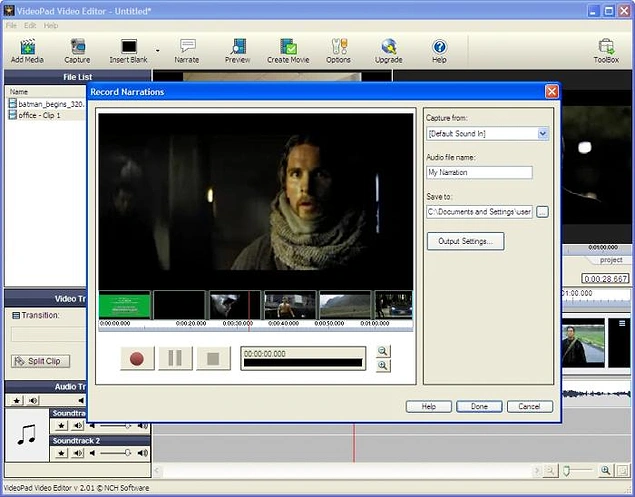
Task: Toggle the Audio Track mute speaker button
Action: point(33,401)
